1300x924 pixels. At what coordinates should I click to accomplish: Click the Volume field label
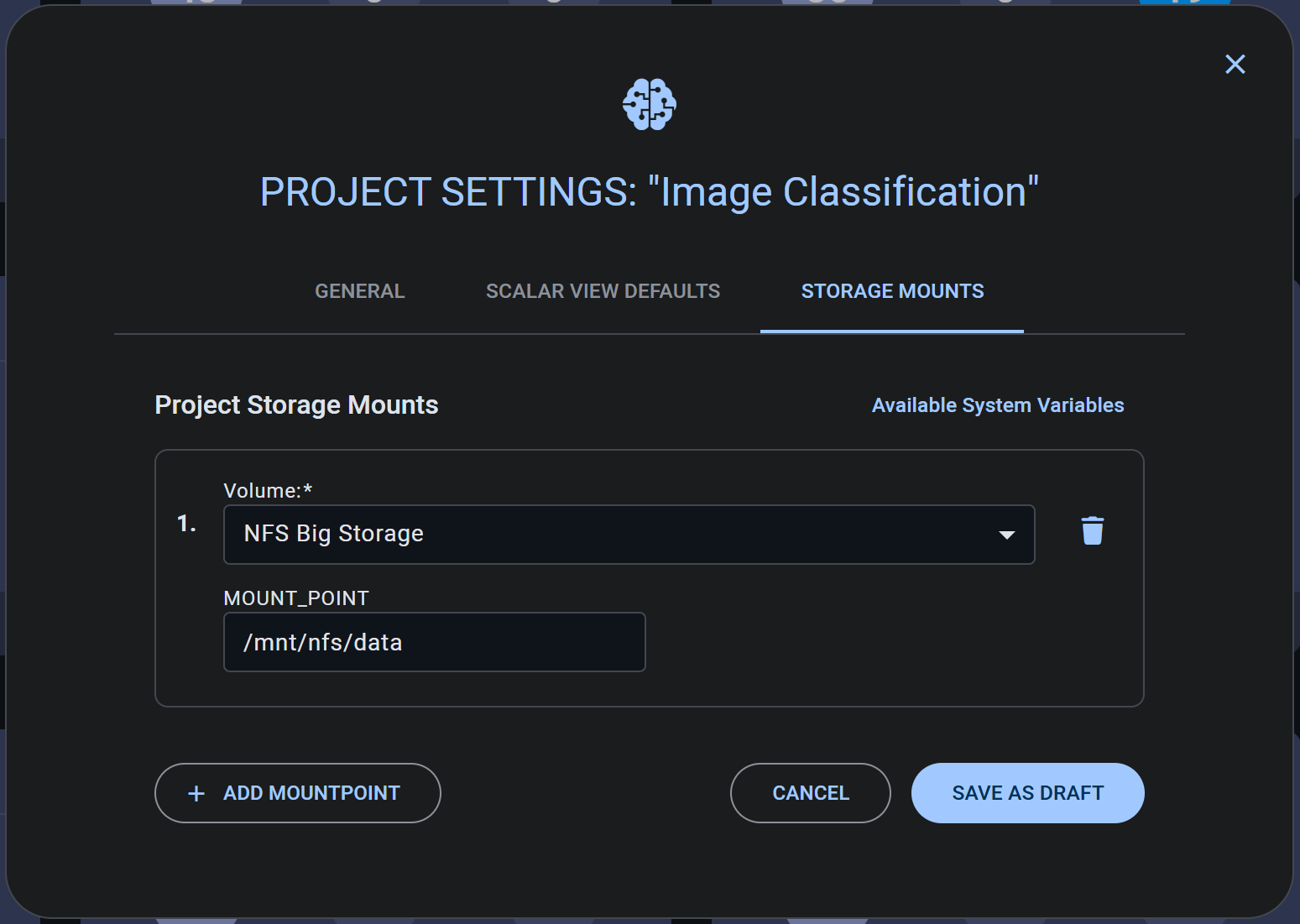click(x=268, y=491)
